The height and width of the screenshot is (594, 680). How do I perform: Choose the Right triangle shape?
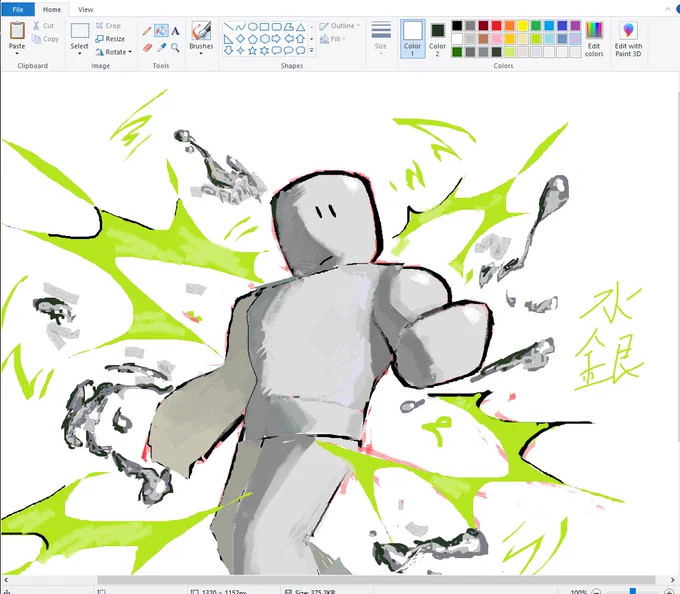[228, 39]
